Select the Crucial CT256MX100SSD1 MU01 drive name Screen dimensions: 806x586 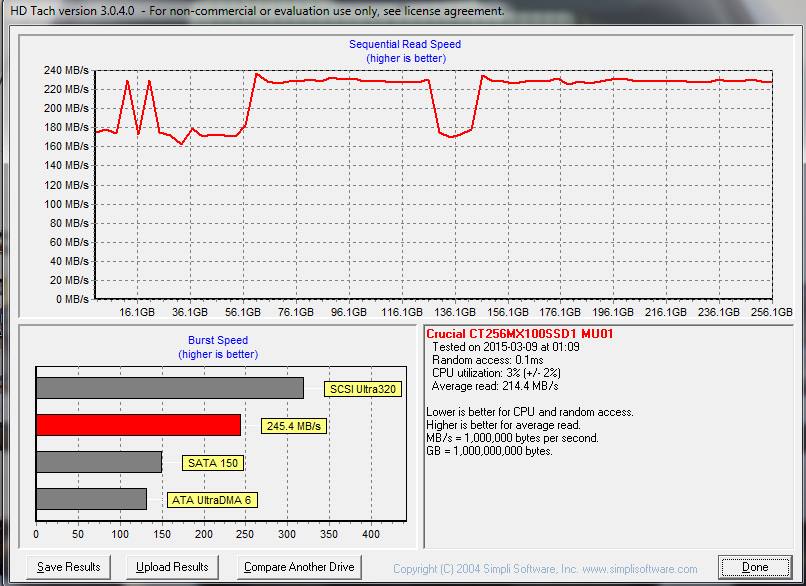click(x=520, y=334)
